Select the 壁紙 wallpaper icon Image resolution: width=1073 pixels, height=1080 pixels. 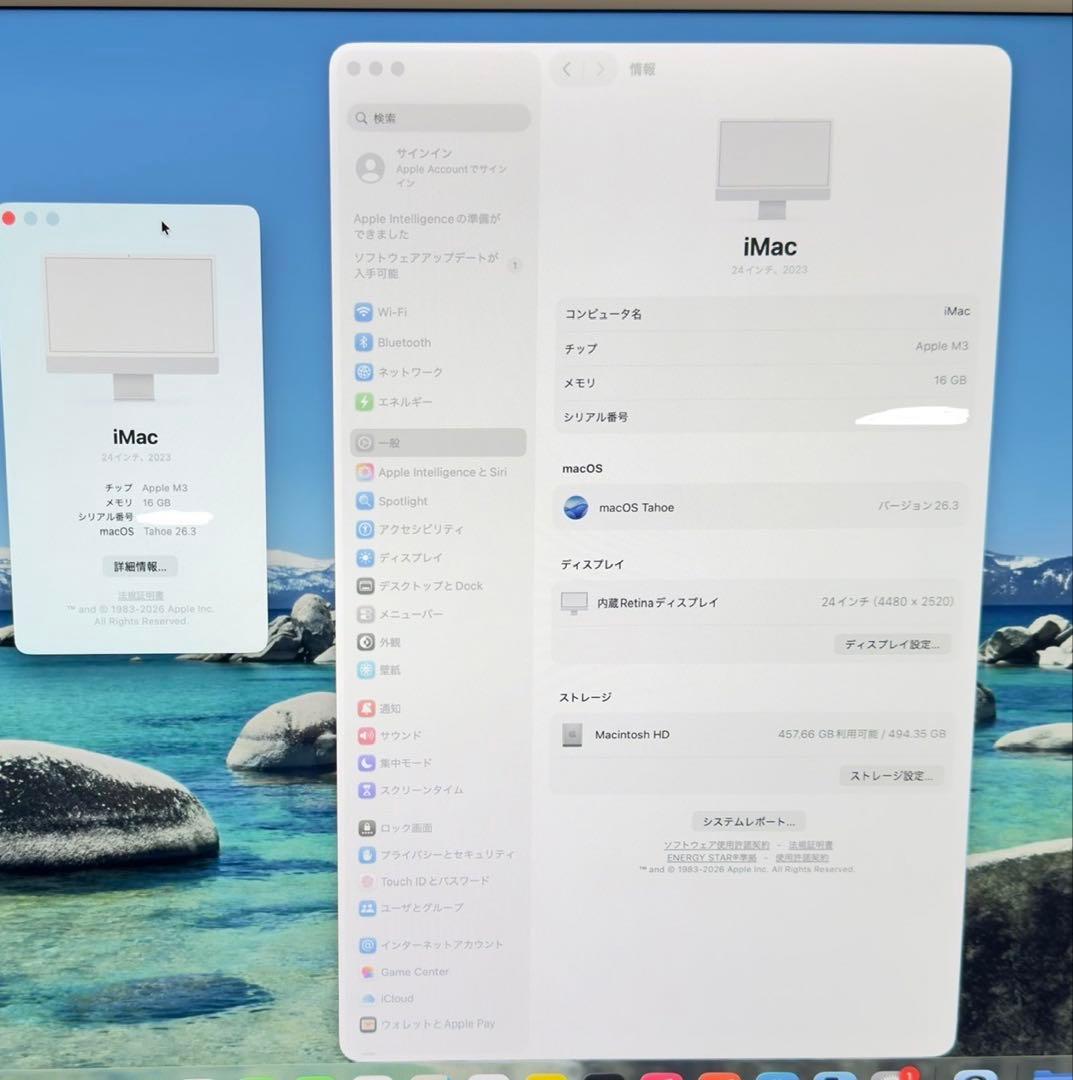[x=366, y=669]
